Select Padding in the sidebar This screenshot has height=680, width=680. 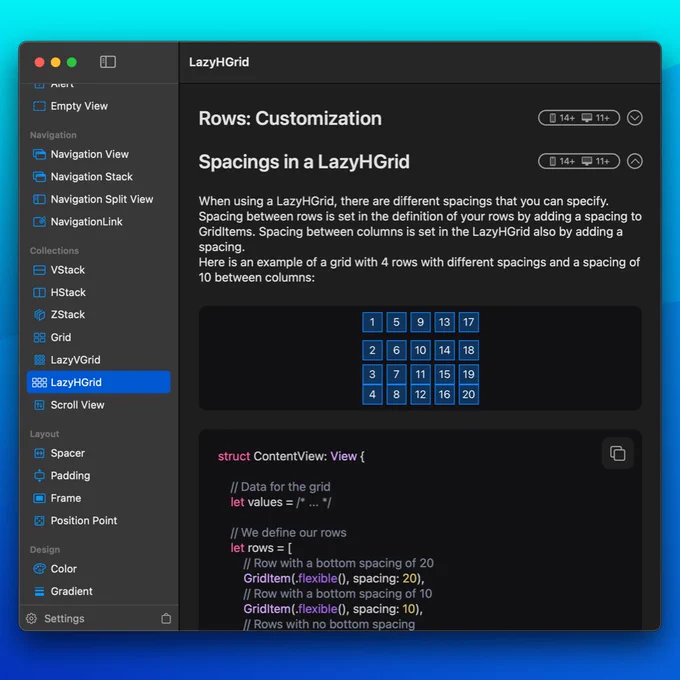(x=99, y=476)
